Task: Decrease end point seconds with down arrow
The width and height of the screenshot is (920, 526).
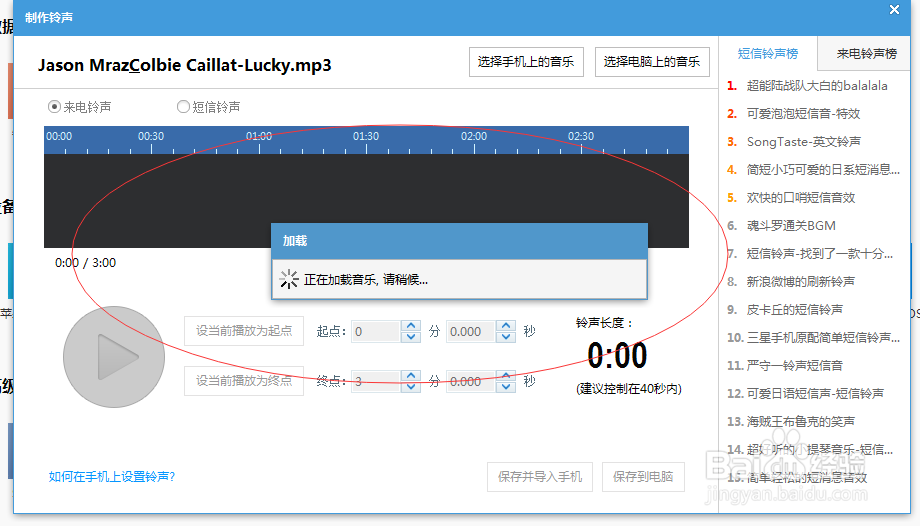Action: pos(506,387)
